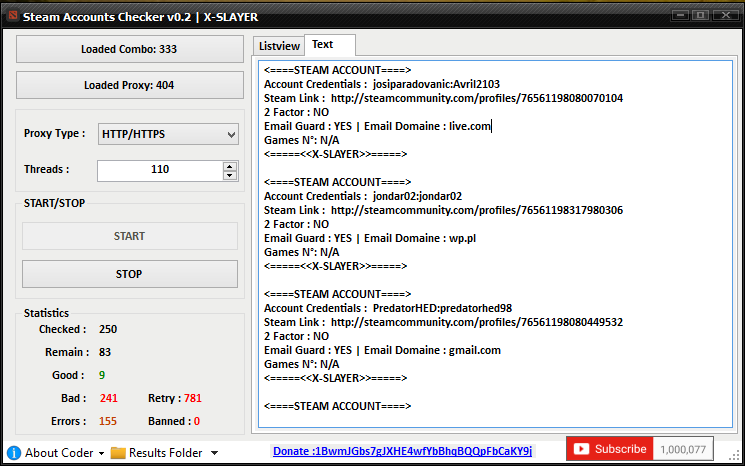The height and width of the screenshot is (466, 745).
Task: Click the 1,000,077 subscriber count box
Action: tap(683, 450)
